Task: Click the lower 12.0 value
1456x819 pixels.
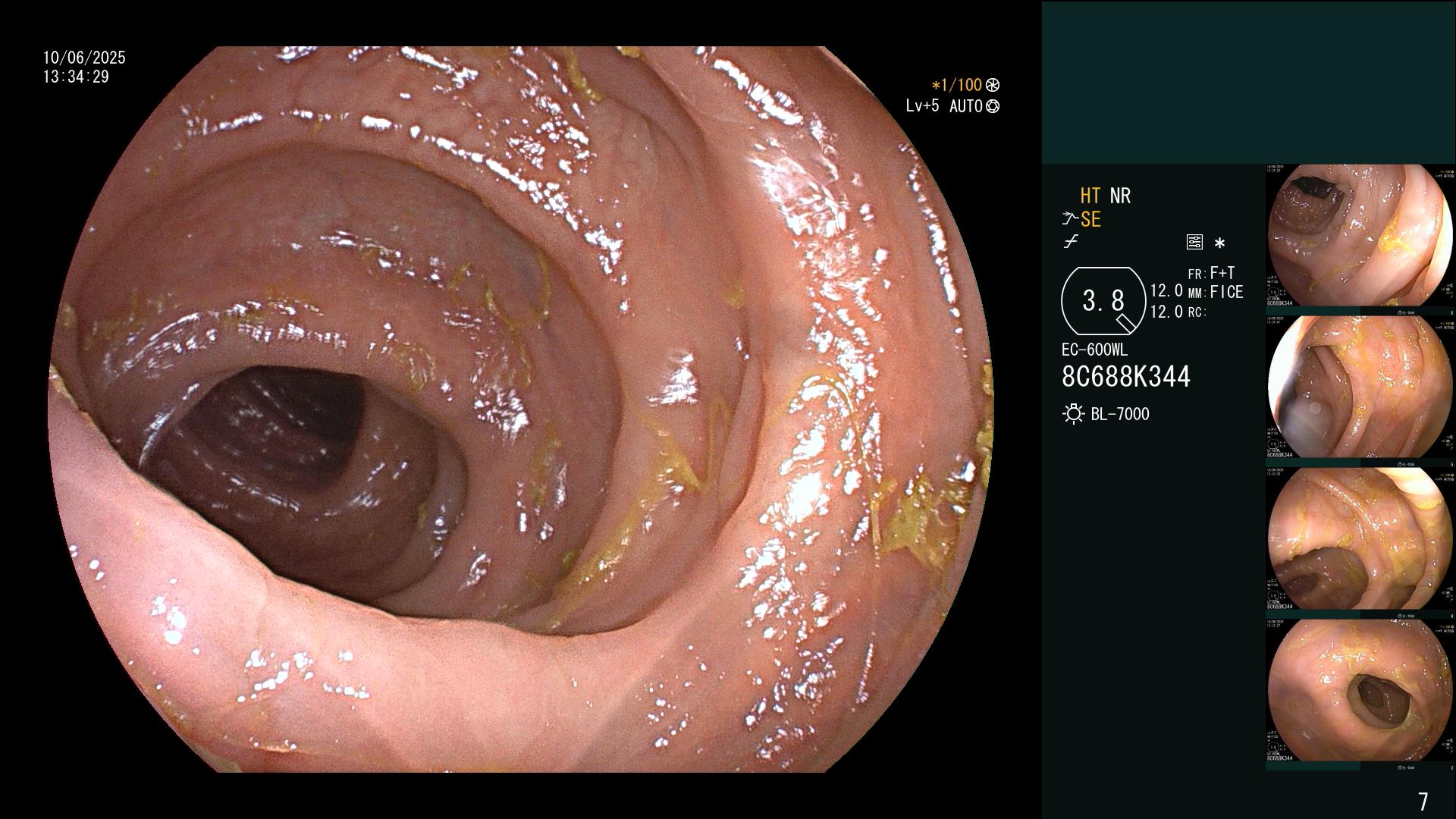Action: pos(1166,312)
